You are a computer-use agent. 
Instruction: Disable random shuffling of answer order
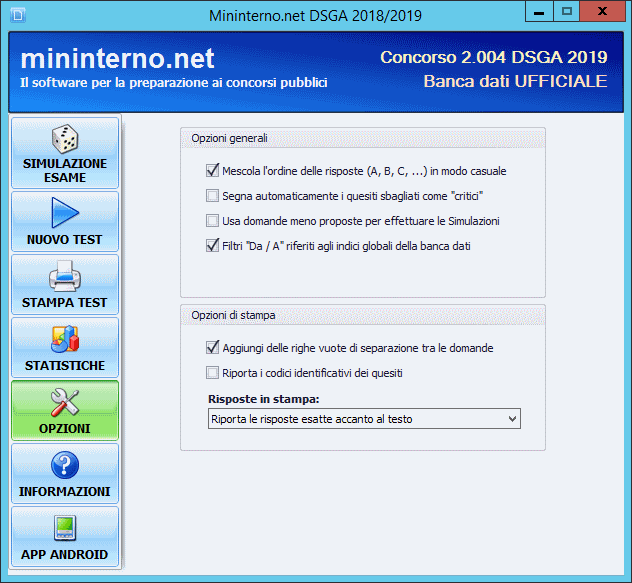212,171
